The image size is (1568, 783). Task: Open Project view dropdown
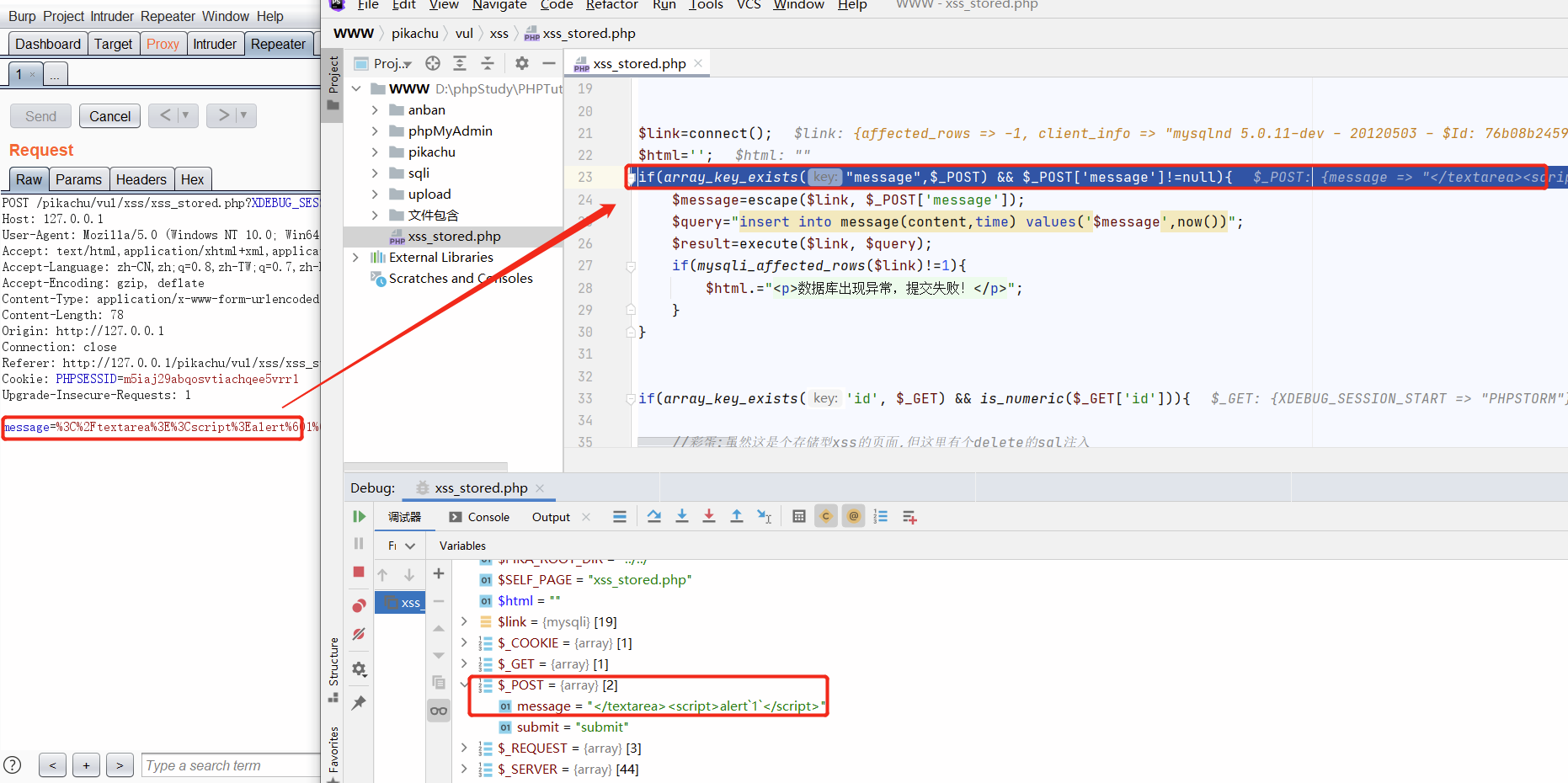[392, 63]
